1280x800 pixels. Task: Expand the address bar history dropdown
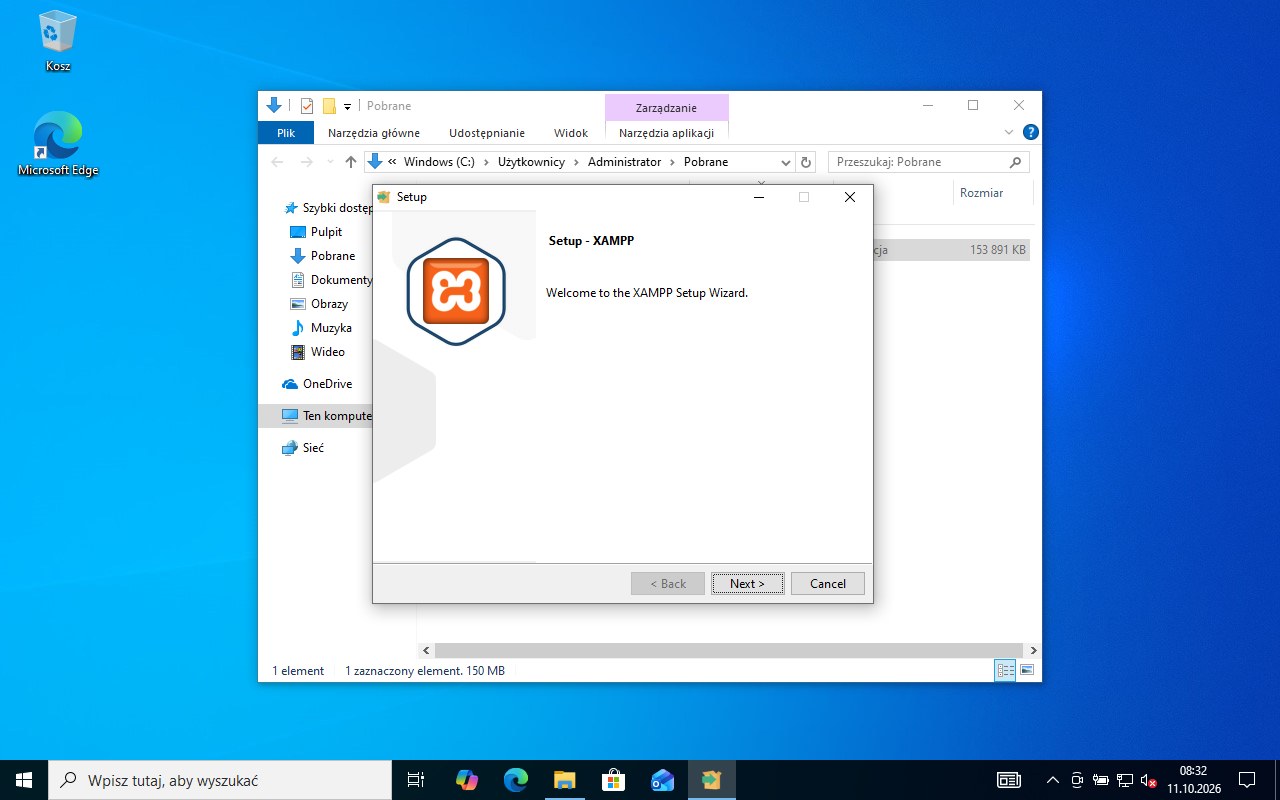point(786,162)
